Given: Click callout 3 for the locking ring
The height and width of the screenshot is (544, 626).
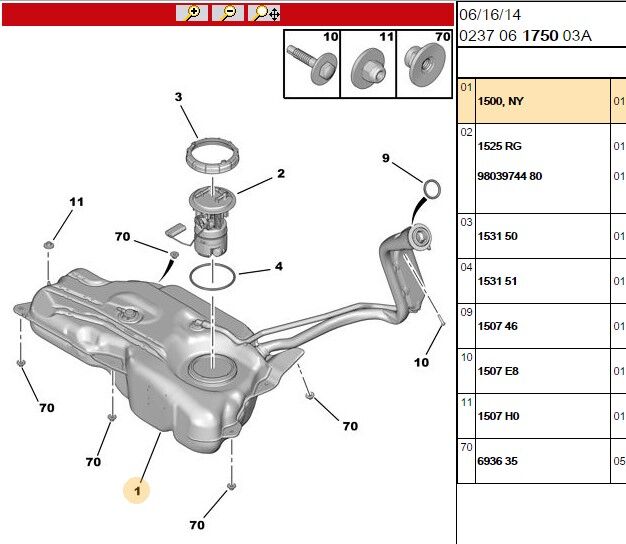Looking at the screenshot, I should (178, 97).
